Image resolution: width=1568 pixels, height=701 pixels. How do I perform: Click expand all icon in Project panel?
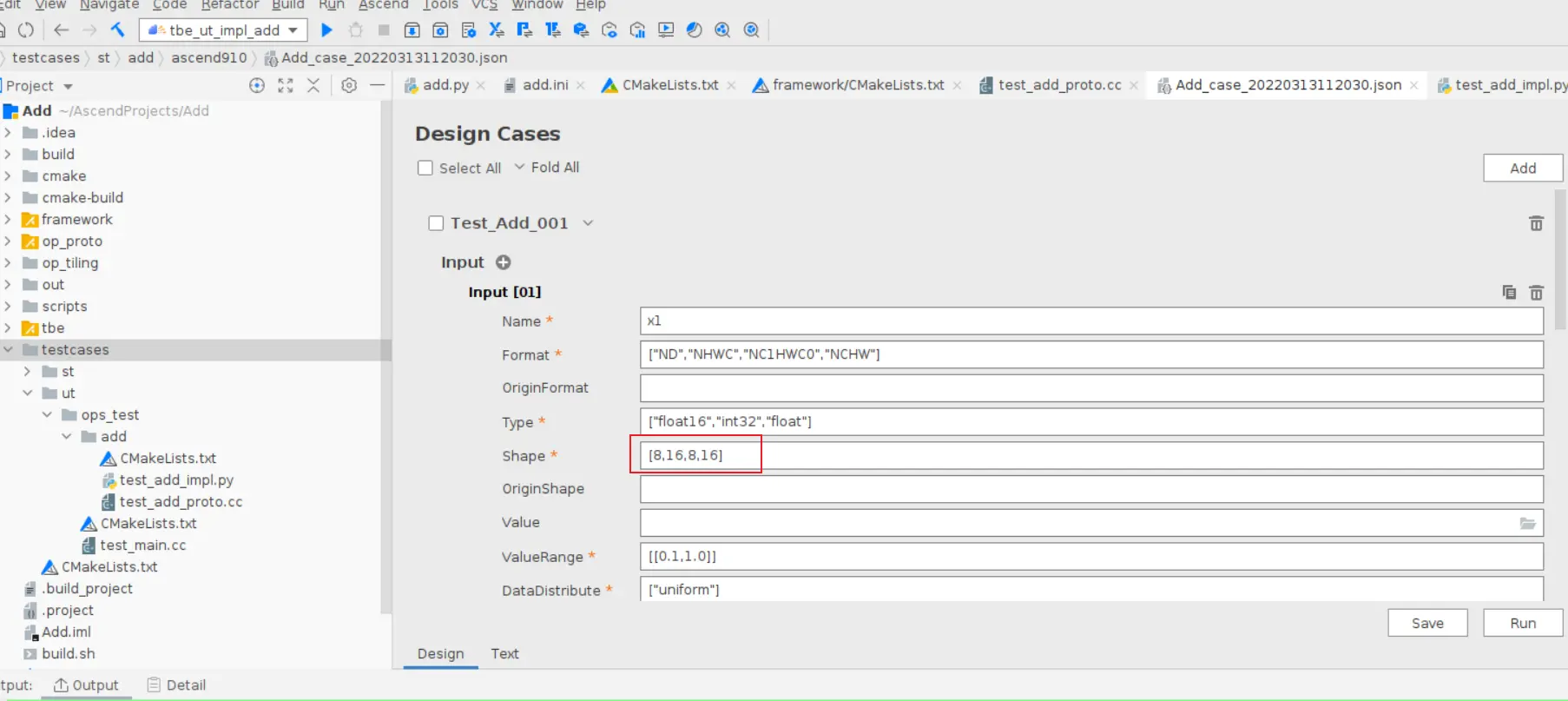click(x=286, y=85)
